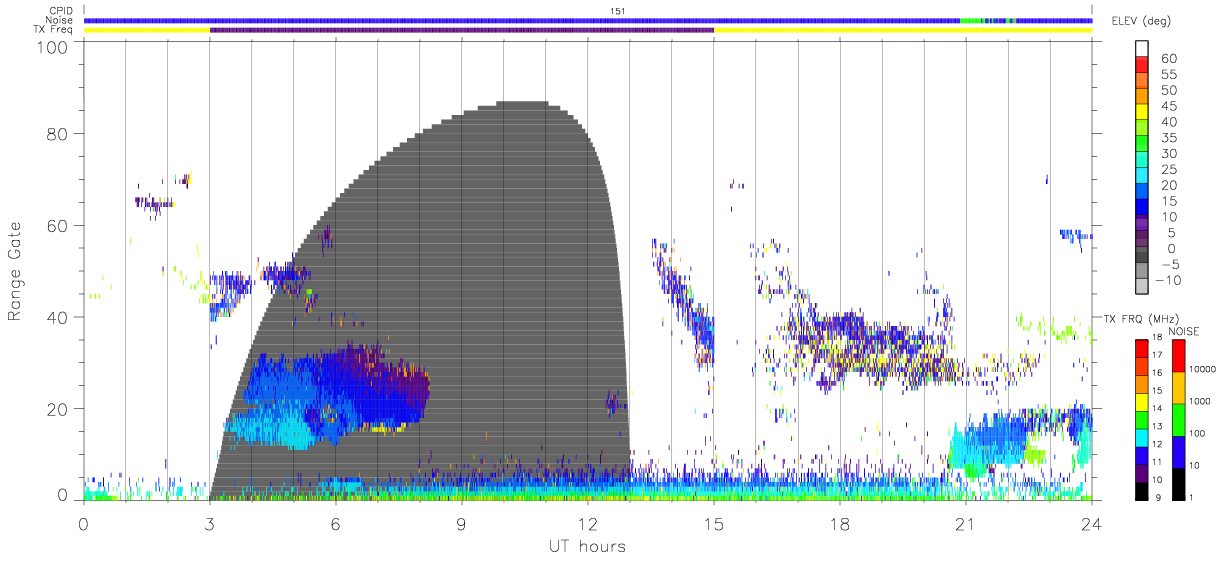Click the -10 label on ELEV colorbar
Image resolution: width=1228 pixels, height=567 pixels.
pos(1166,279)
